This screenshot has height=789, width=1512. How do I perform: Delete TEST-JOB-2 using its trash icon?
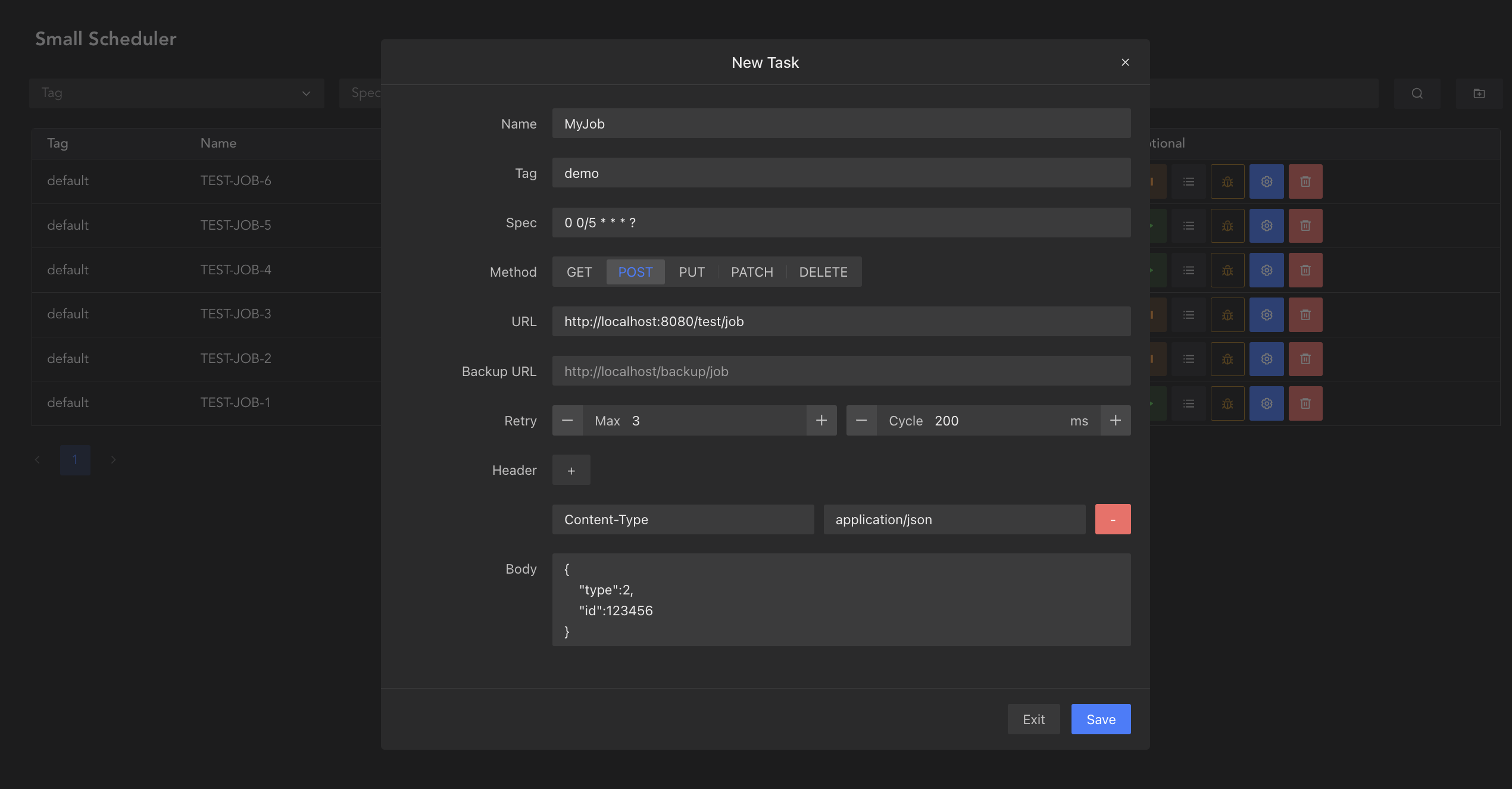tap(1305, 359)
